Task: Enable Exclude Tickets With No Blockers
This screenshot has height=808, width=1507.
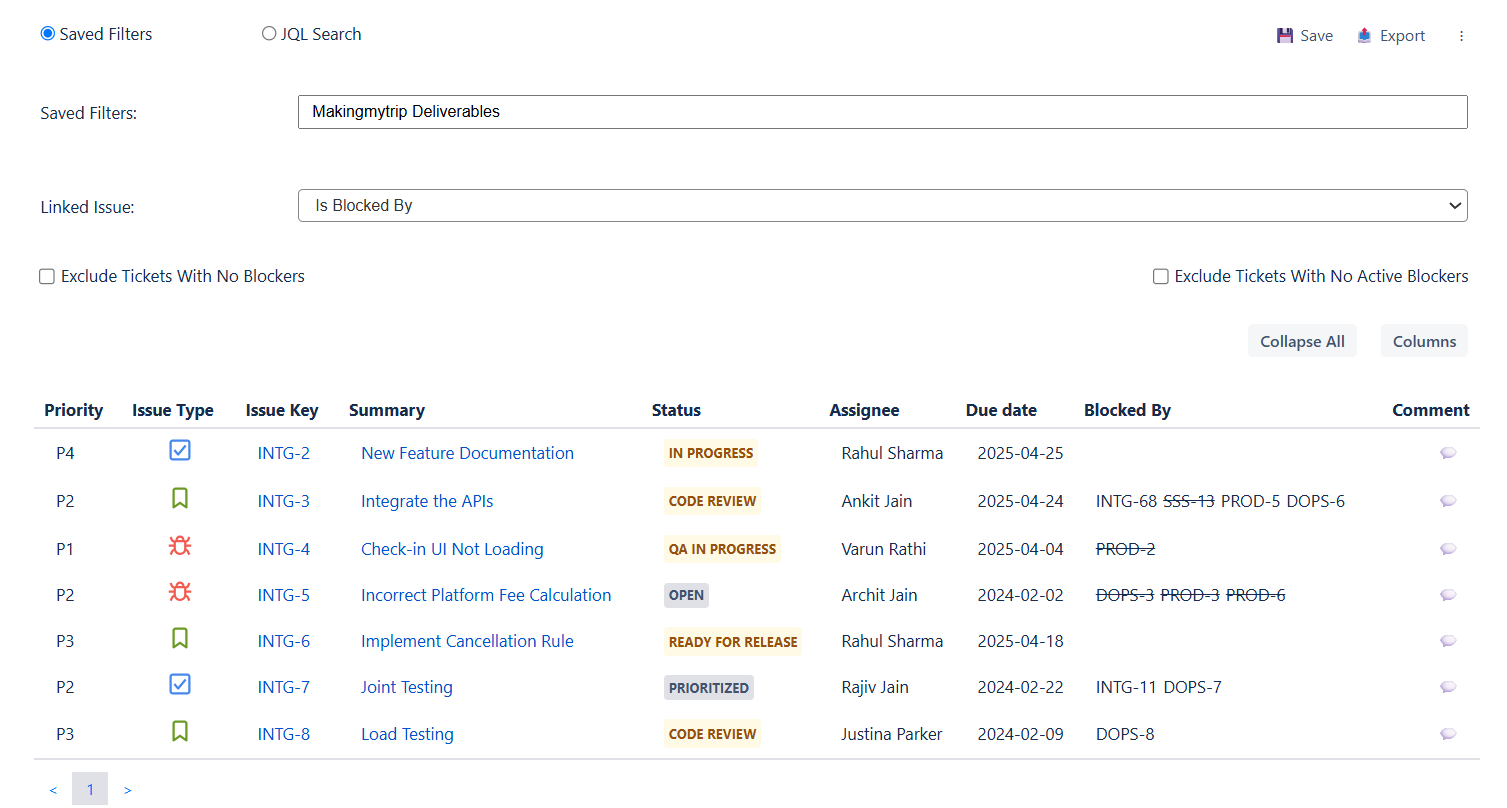Action: pos(47,277)
